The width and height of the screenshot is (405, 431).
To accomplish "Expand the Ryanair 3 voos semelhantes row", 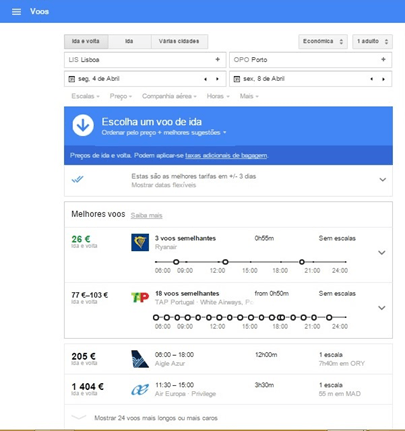I will (382, 253).
